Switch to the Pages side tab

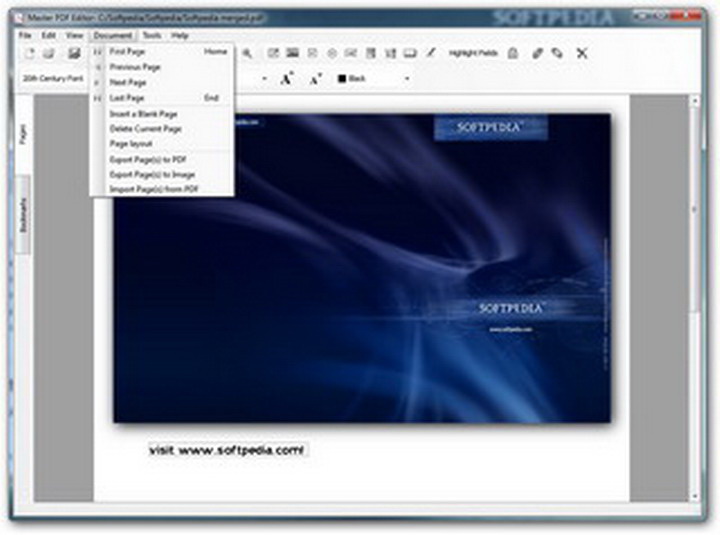[23, 134]
